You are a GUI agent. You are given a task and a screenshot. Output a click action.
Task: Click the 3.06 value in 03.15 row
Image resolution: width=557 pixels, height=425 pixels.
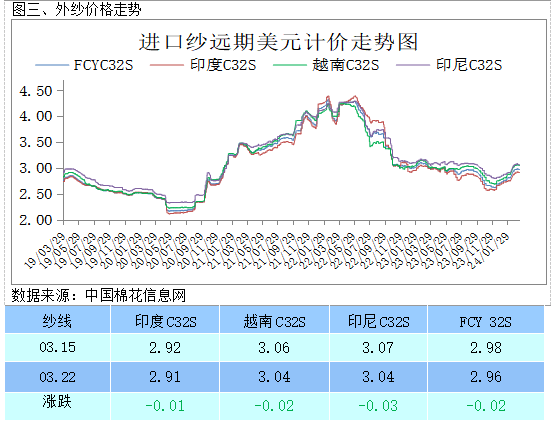(274, 348)
